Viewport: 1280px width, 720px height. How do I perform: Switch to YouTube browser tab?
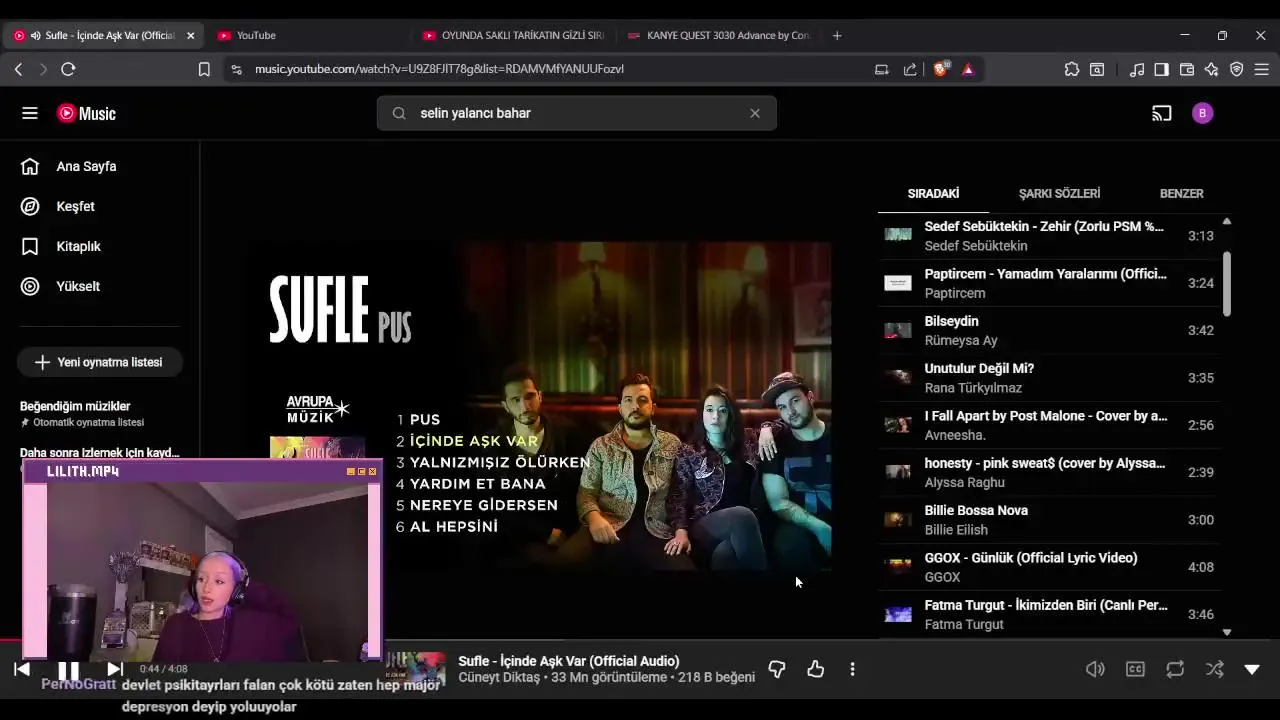click(x=309, y=35)
